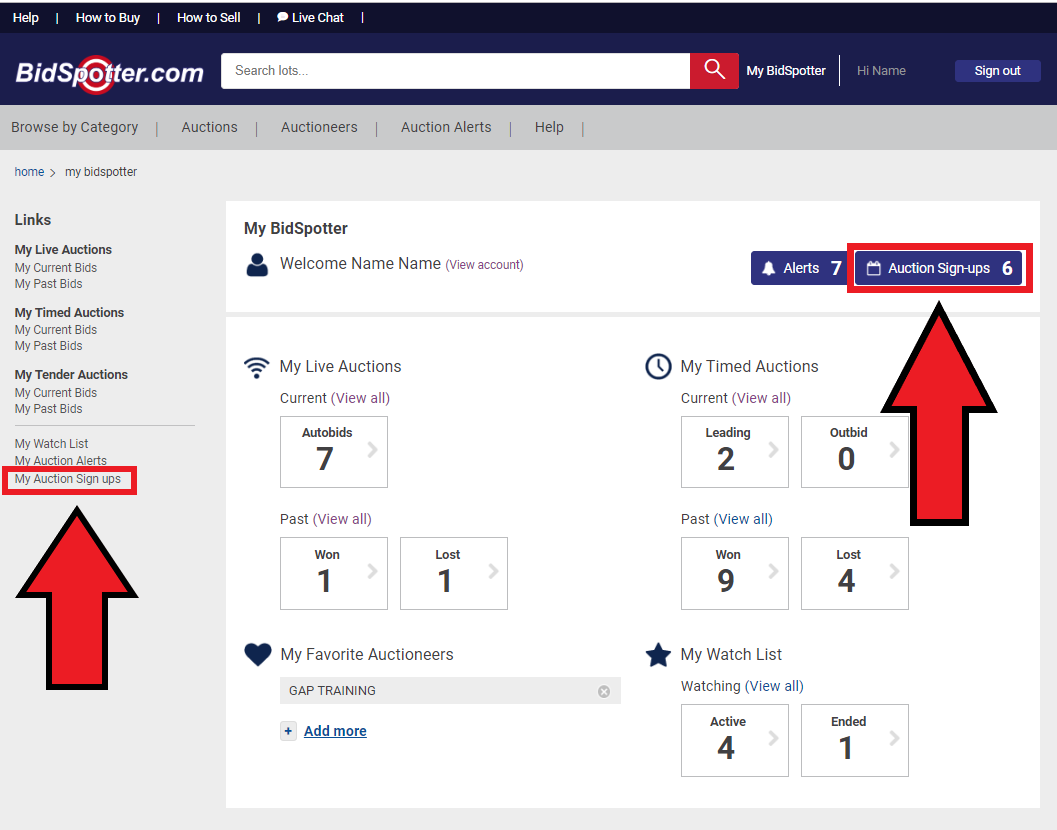
Task: Open the Outbid tile showing 0
Action: point(855,452)
